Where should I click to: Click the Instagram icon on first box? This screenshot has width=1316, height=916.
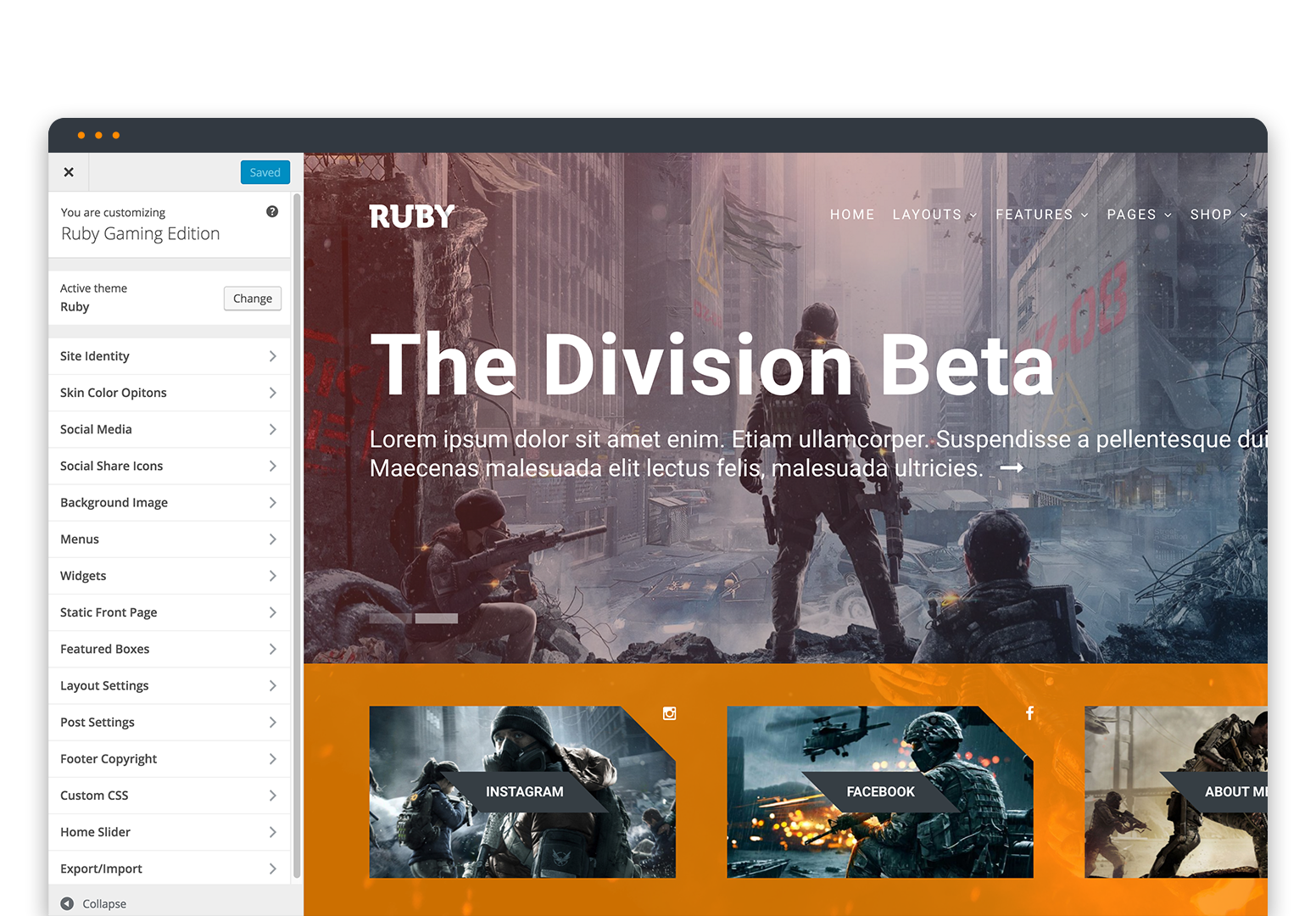(669, 713)
